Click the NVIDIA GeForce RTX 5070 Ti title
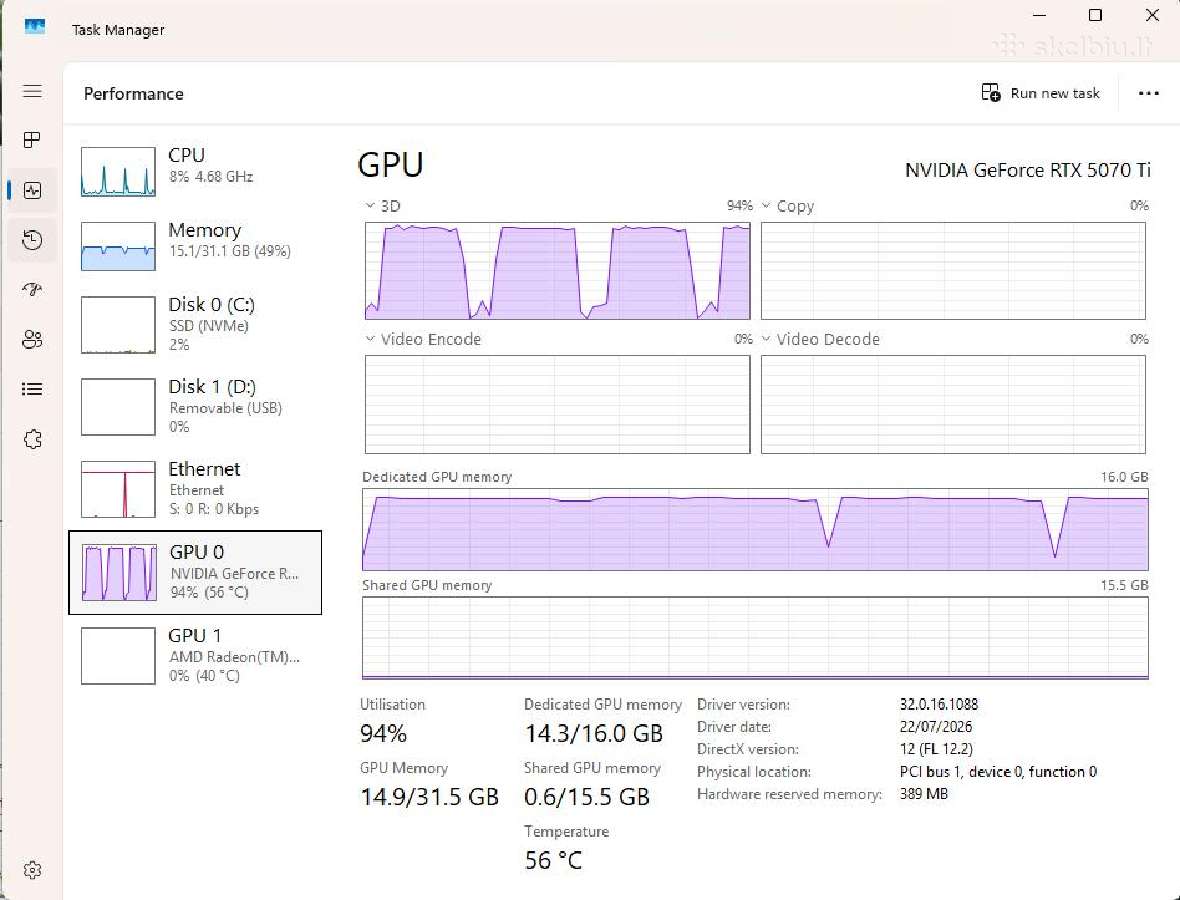1180x900 pixels. (1028, 170)
